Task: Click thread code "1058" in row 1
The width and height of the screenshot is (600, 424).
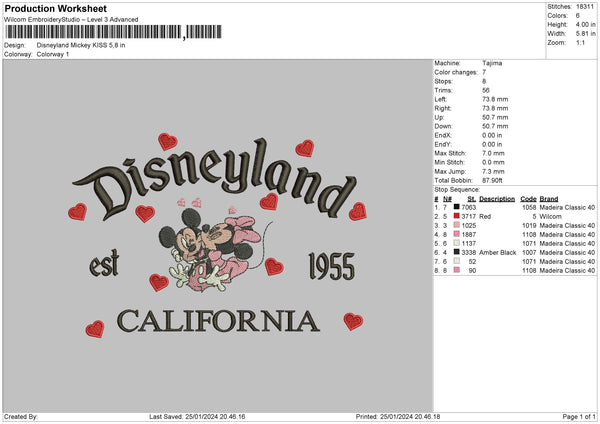Action: click(x=529, y=207)
